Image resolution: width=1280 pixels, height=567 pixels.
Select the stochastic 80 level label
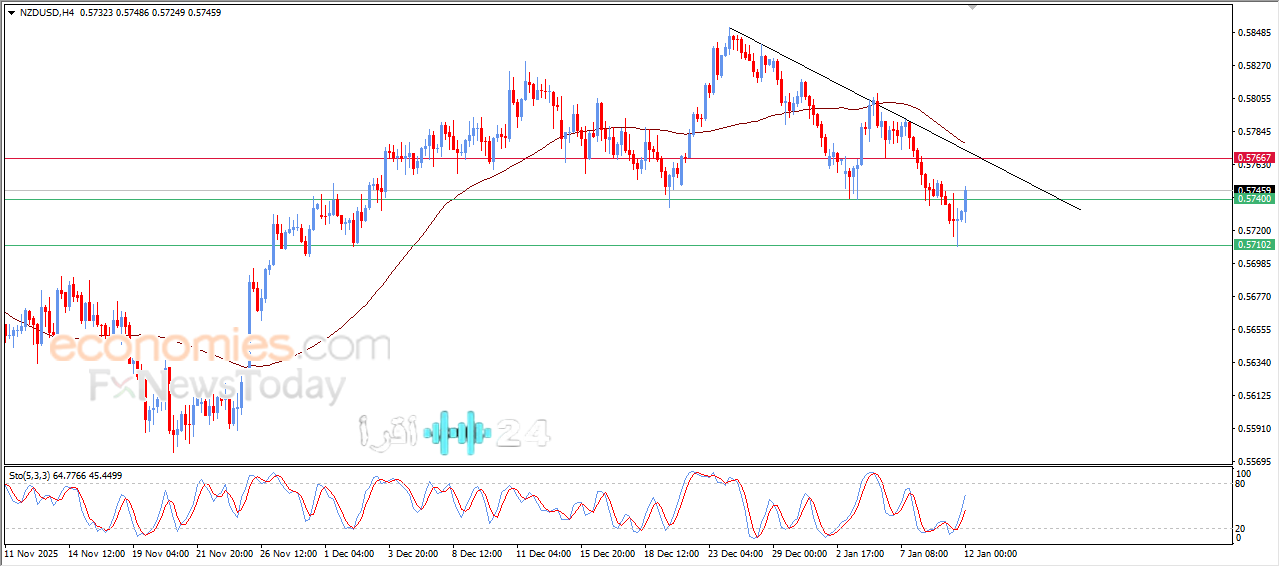1243,484
